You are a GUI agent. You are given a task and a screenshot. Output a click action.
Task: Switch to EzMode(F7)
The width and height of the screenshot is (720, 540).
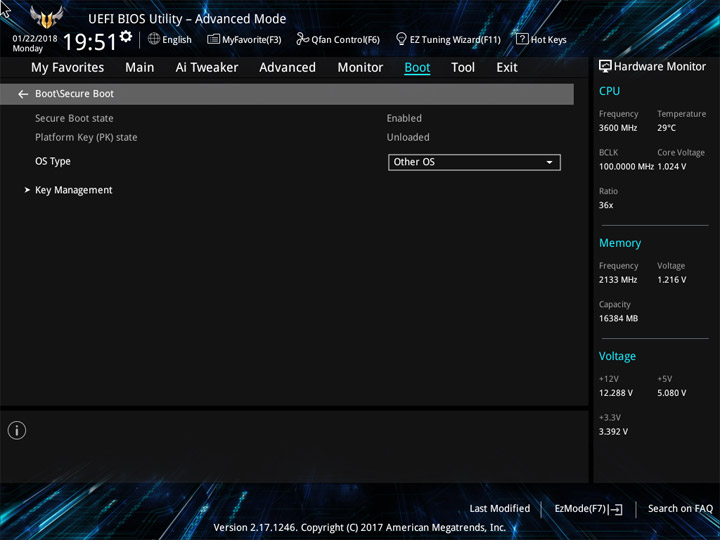click(588, 509)
